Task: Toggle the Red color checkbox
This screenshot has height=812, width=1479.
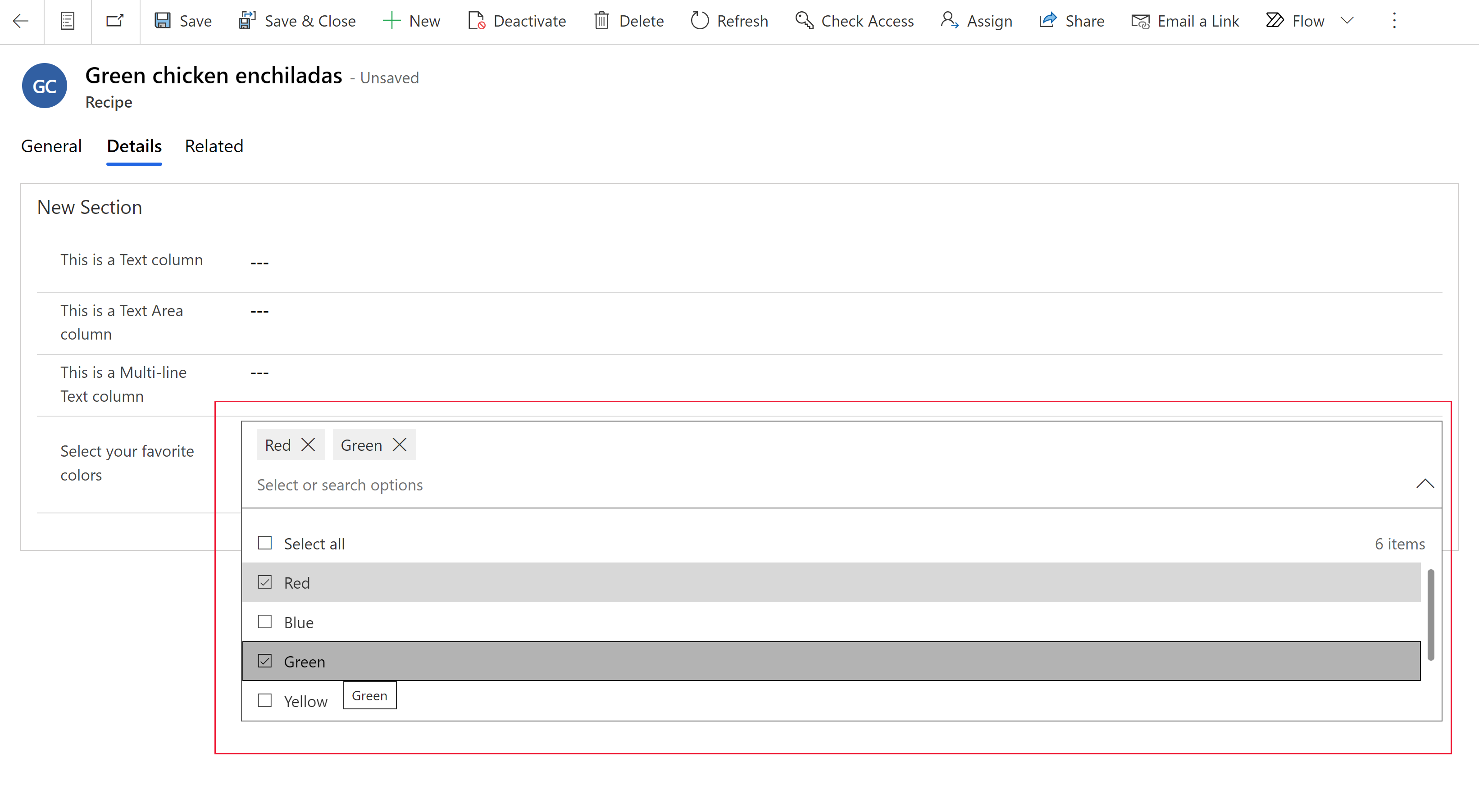Action: click(x=264, y=581)
